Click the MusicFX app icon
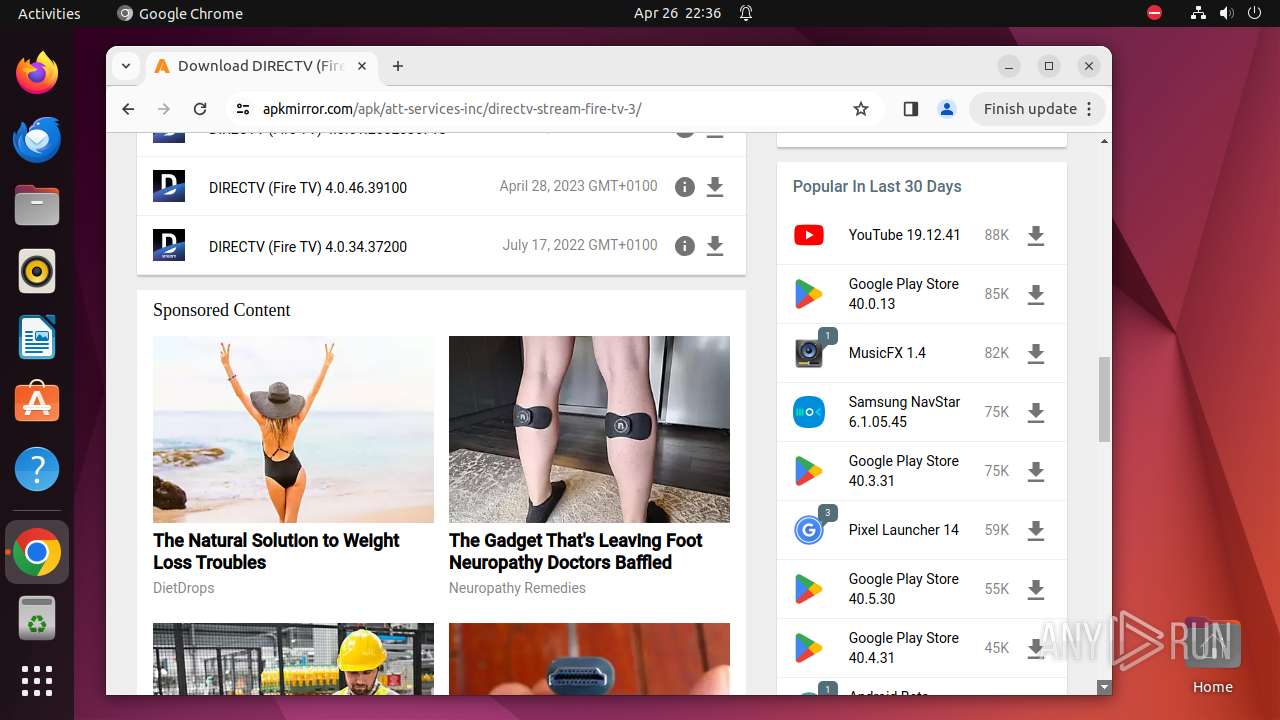Viewport: 1280px width, 720px height. pos(809,353)
